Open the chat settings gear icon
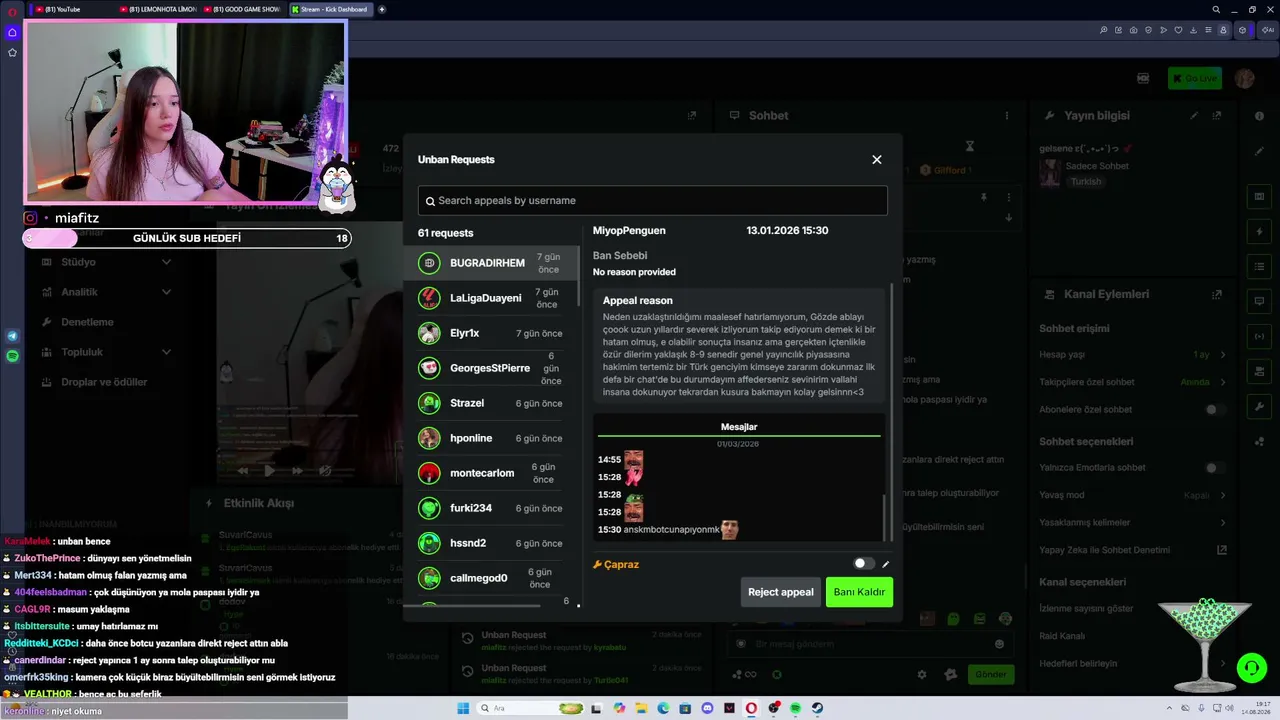This screenshot has width=1280, height=720. click(x=922, y=675)
